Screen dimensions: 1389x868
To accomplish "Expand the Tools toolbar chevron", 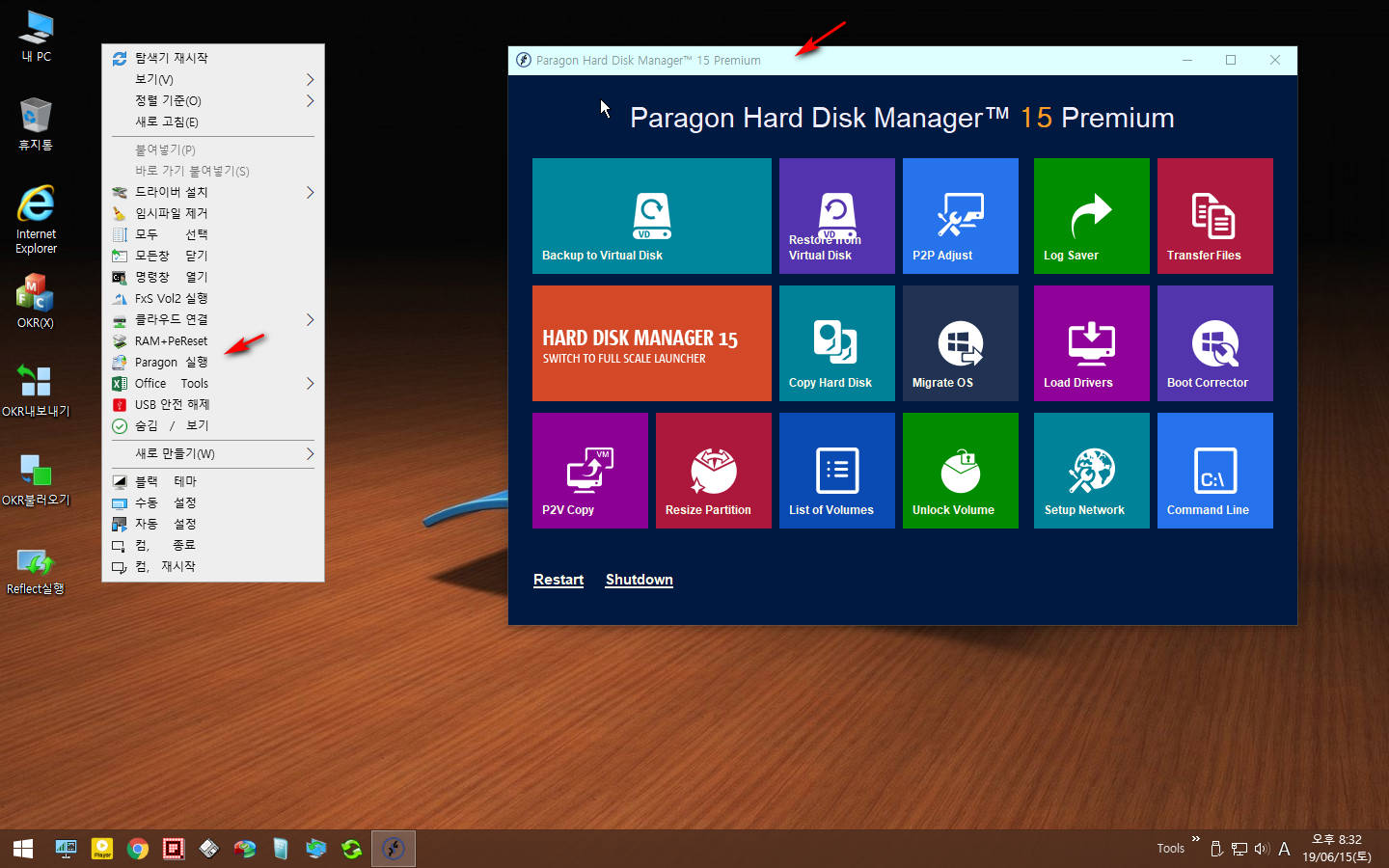I will tap(1196, 839).
